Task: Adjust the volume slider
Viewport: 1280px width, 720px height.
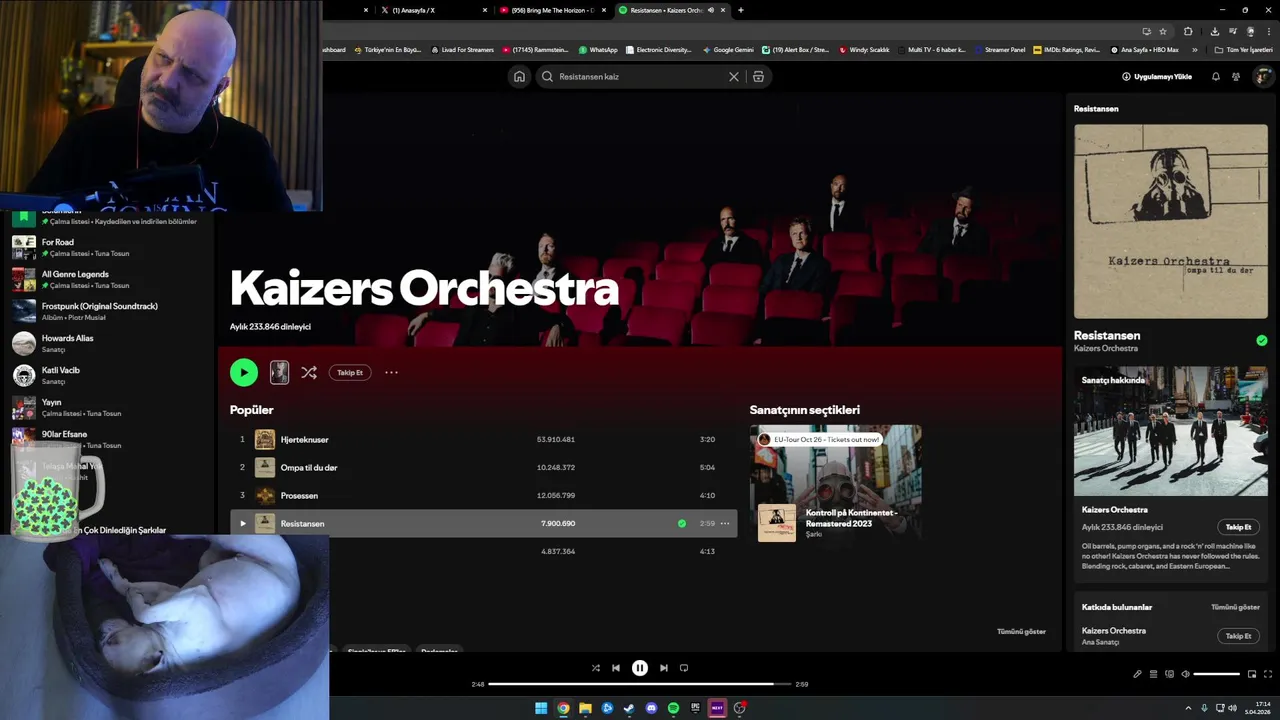Action: [1217, 674]
